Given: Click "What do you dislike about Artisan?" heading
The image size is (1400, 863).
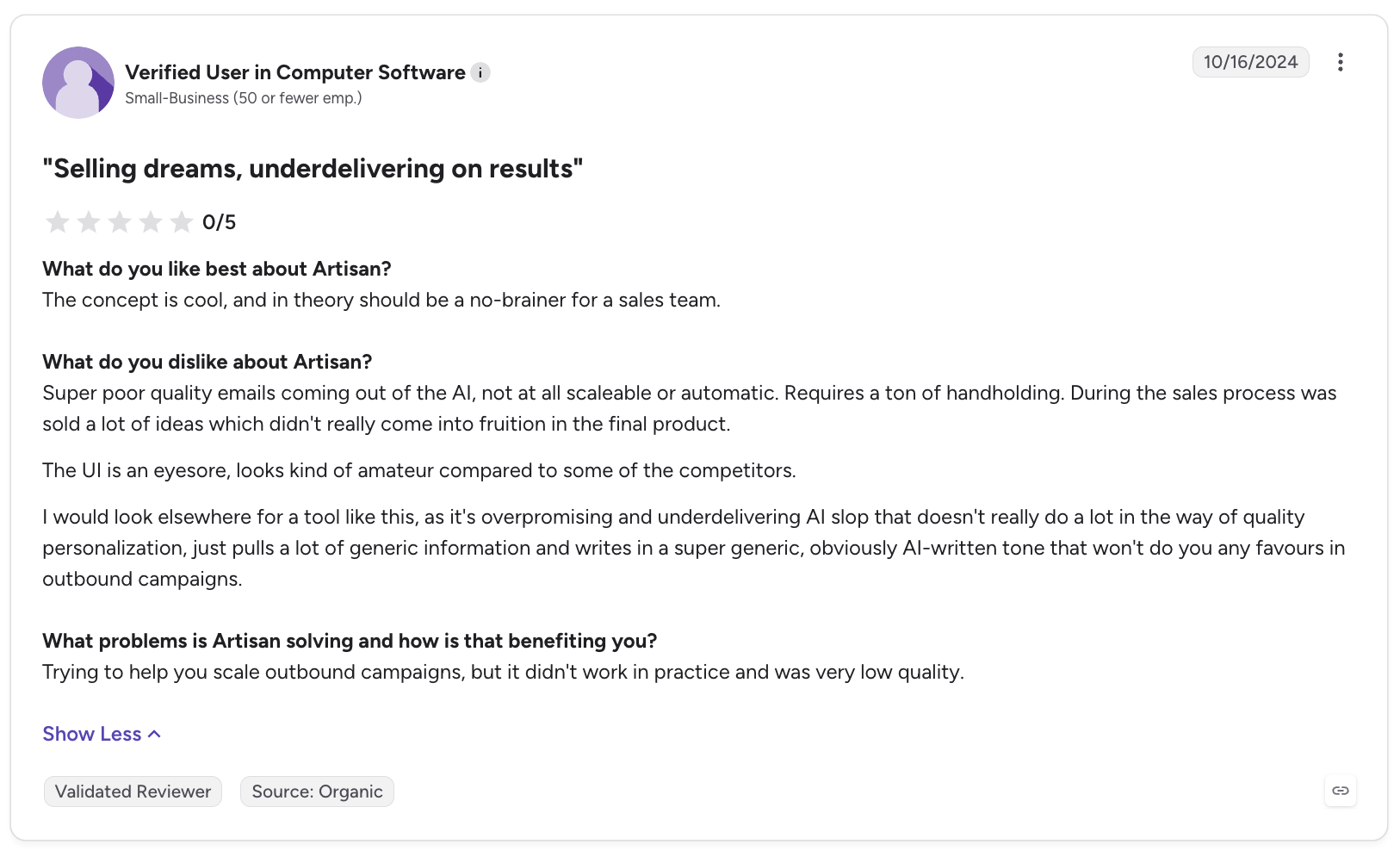Looking at the screenshot, I should click(208, 362).
